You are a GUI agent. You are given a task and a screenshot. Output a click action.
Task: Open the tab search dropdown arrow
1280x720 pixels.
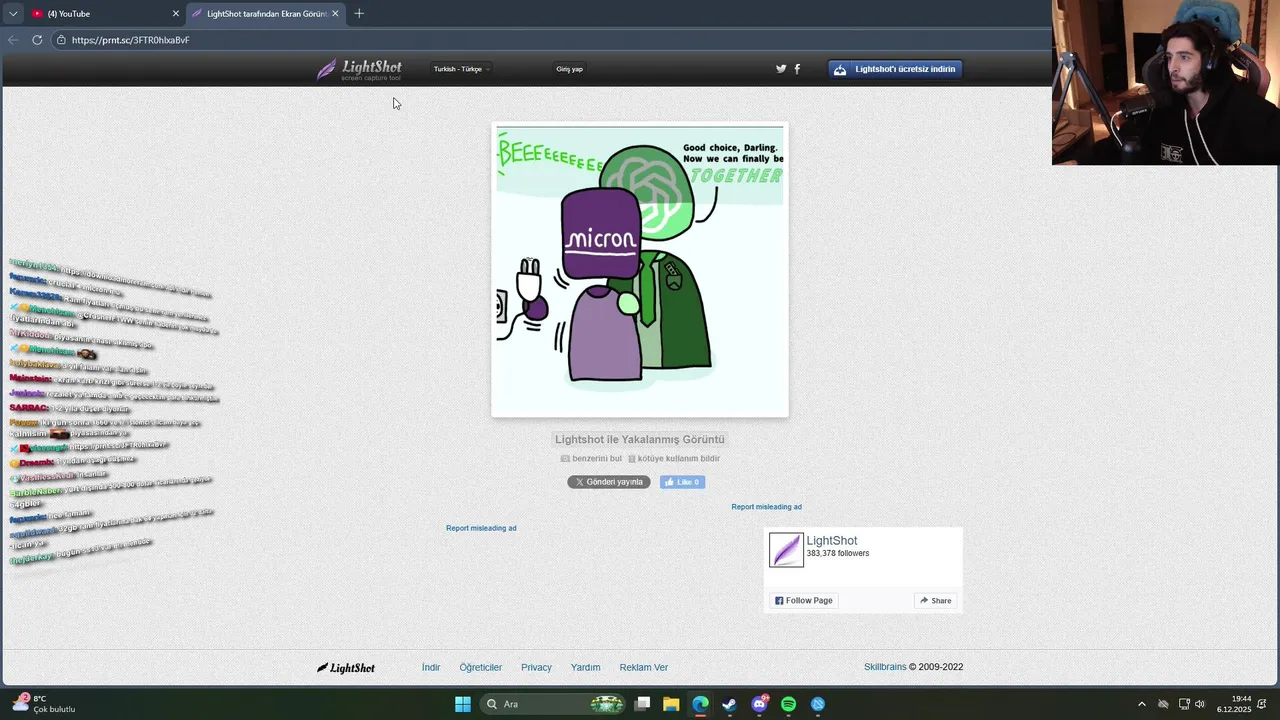(13, 14)
